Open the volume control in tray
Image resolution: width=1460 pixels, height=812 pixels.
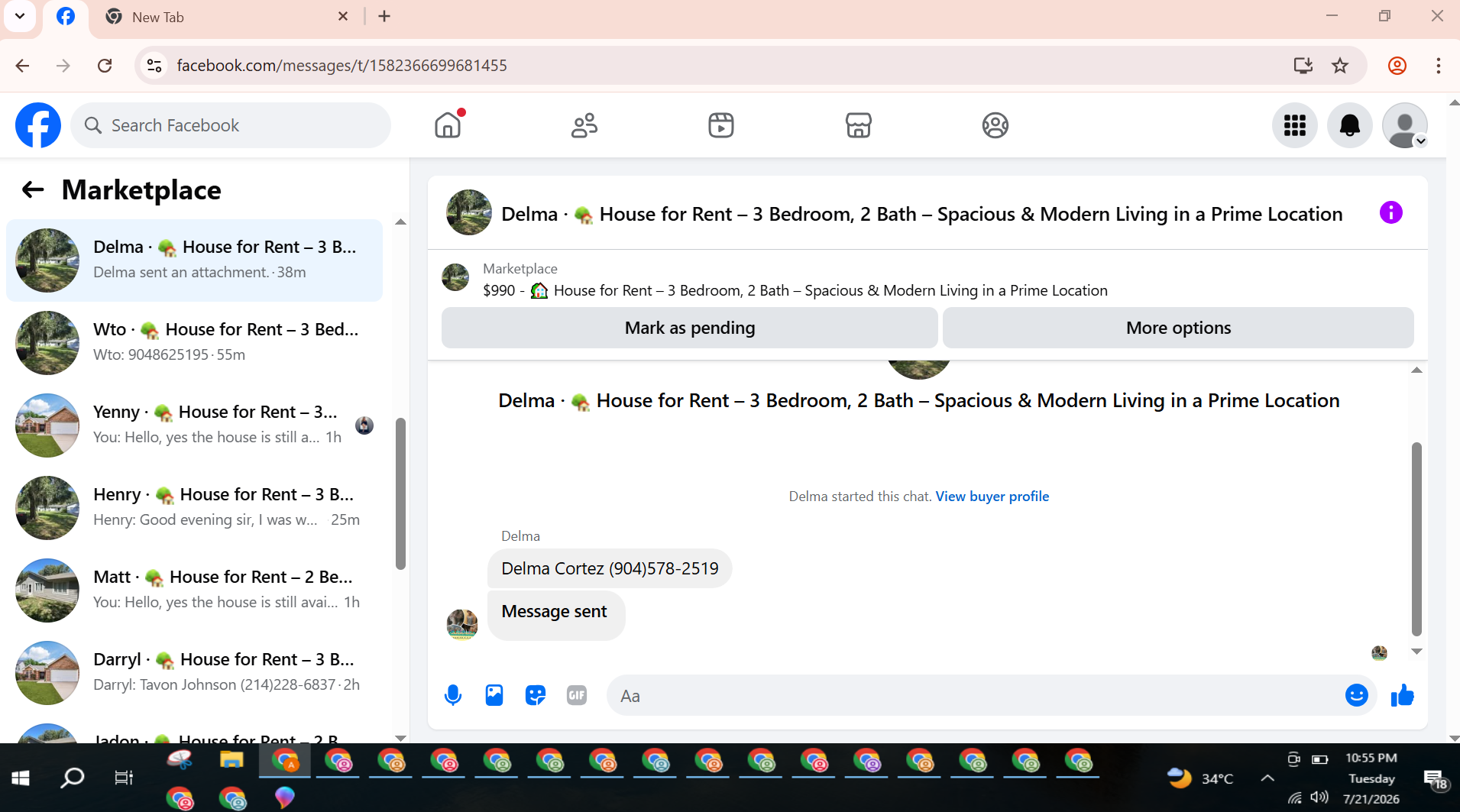pyautogui.click(x=1319, y=797)
